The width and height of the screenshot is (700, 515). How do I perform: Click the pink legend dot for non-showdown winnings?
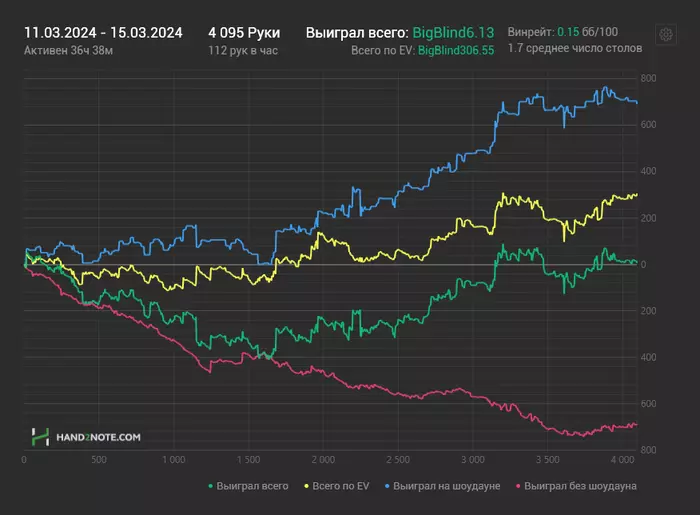(x=516, y=487)
